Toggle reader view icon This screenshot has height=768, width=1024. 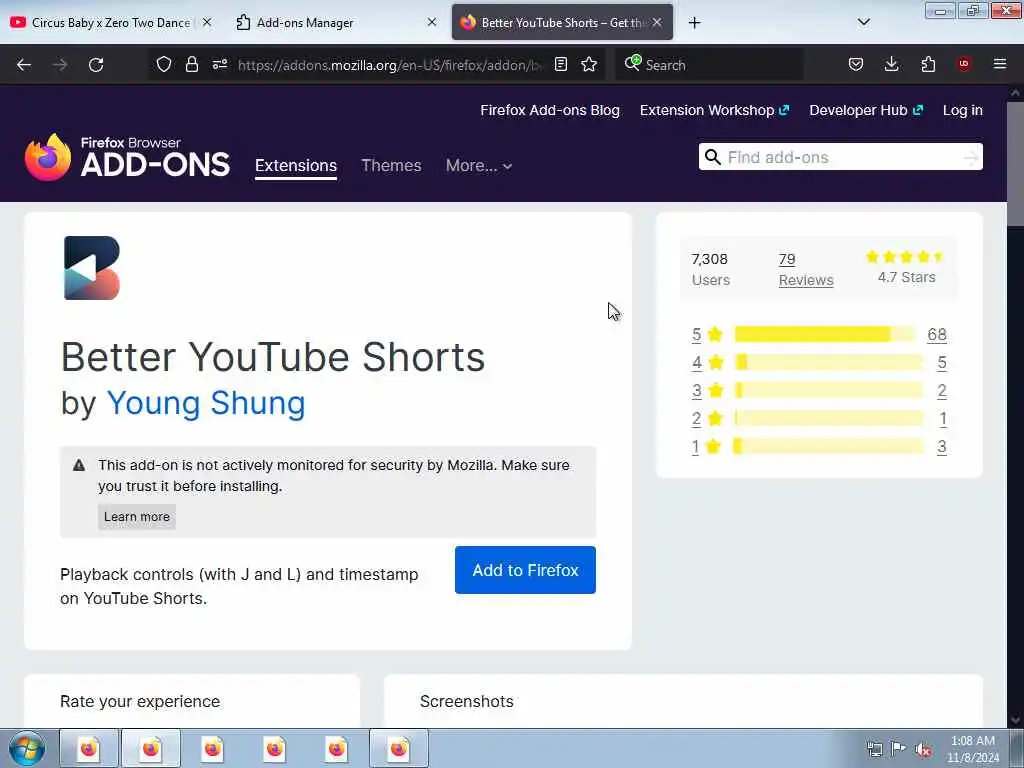point(560,64)
